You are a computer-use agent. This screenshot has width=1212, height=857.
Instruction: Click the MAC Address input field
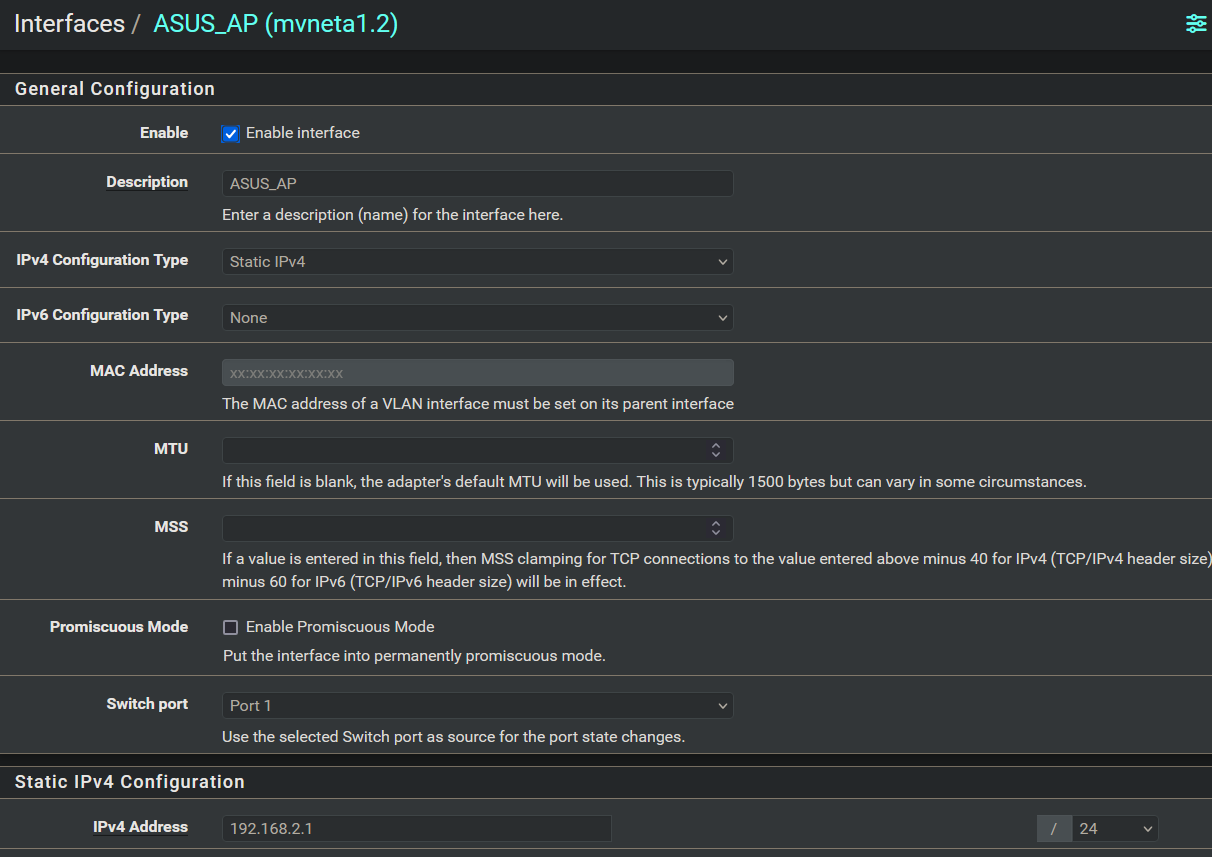pos(477,373)
